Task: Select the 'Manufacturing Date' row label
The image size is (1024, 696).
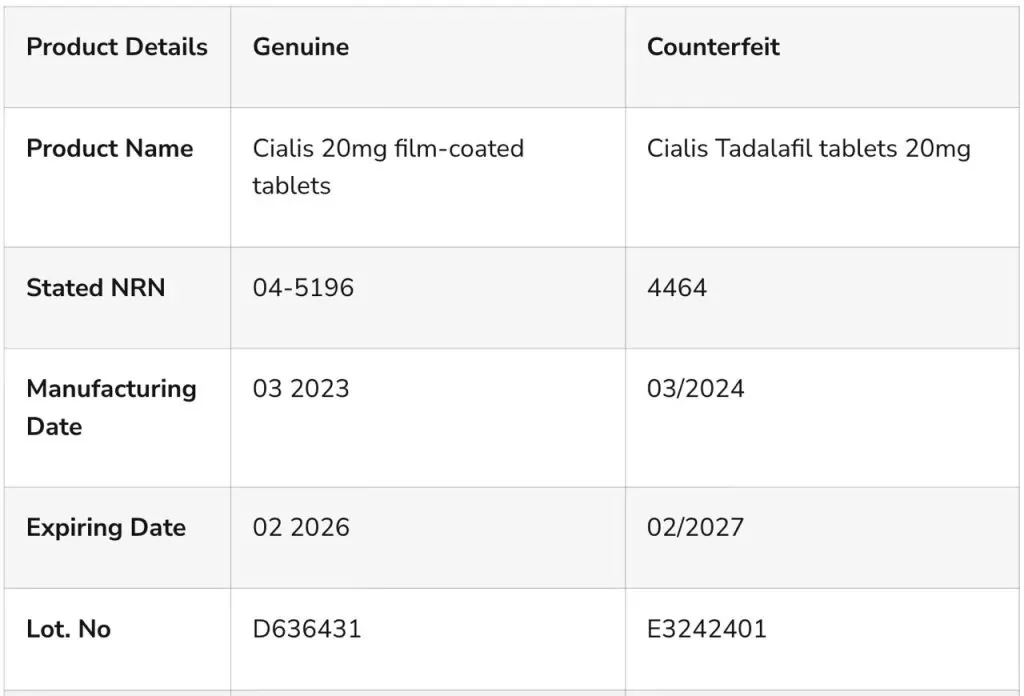Action: tap(111, 407)
